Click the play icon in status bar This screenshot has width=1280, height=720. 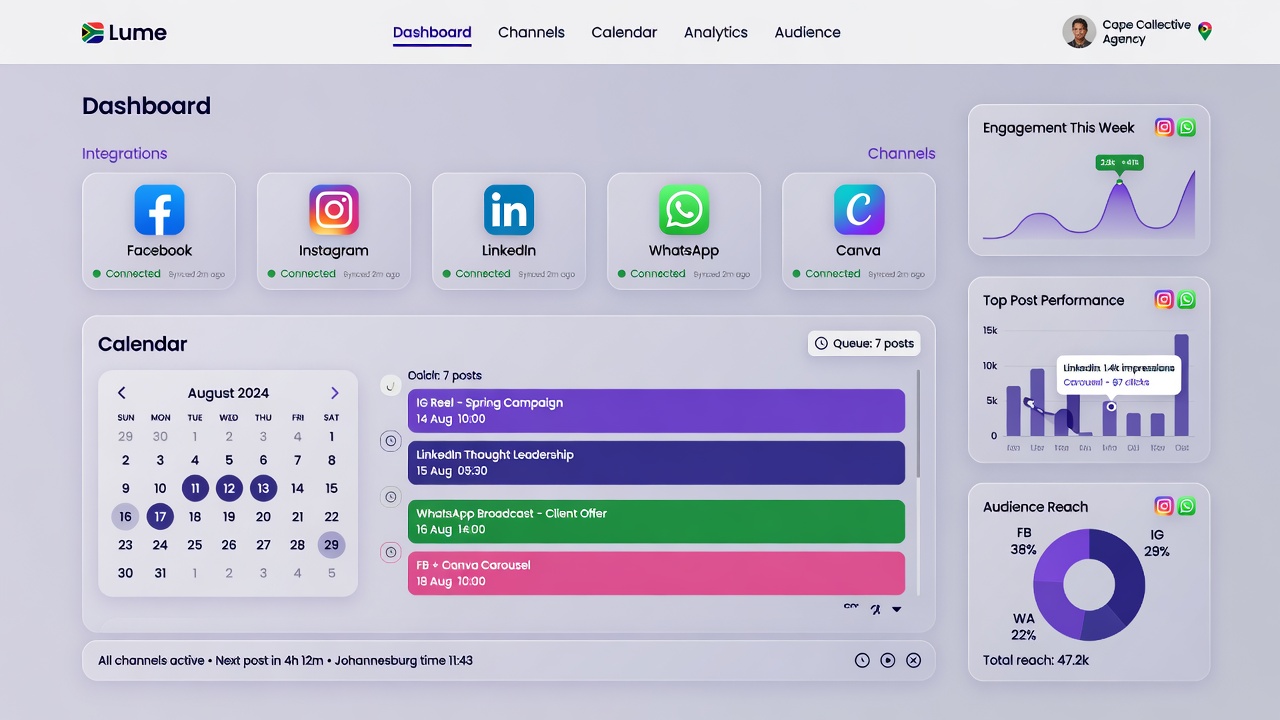pos(888,660)
